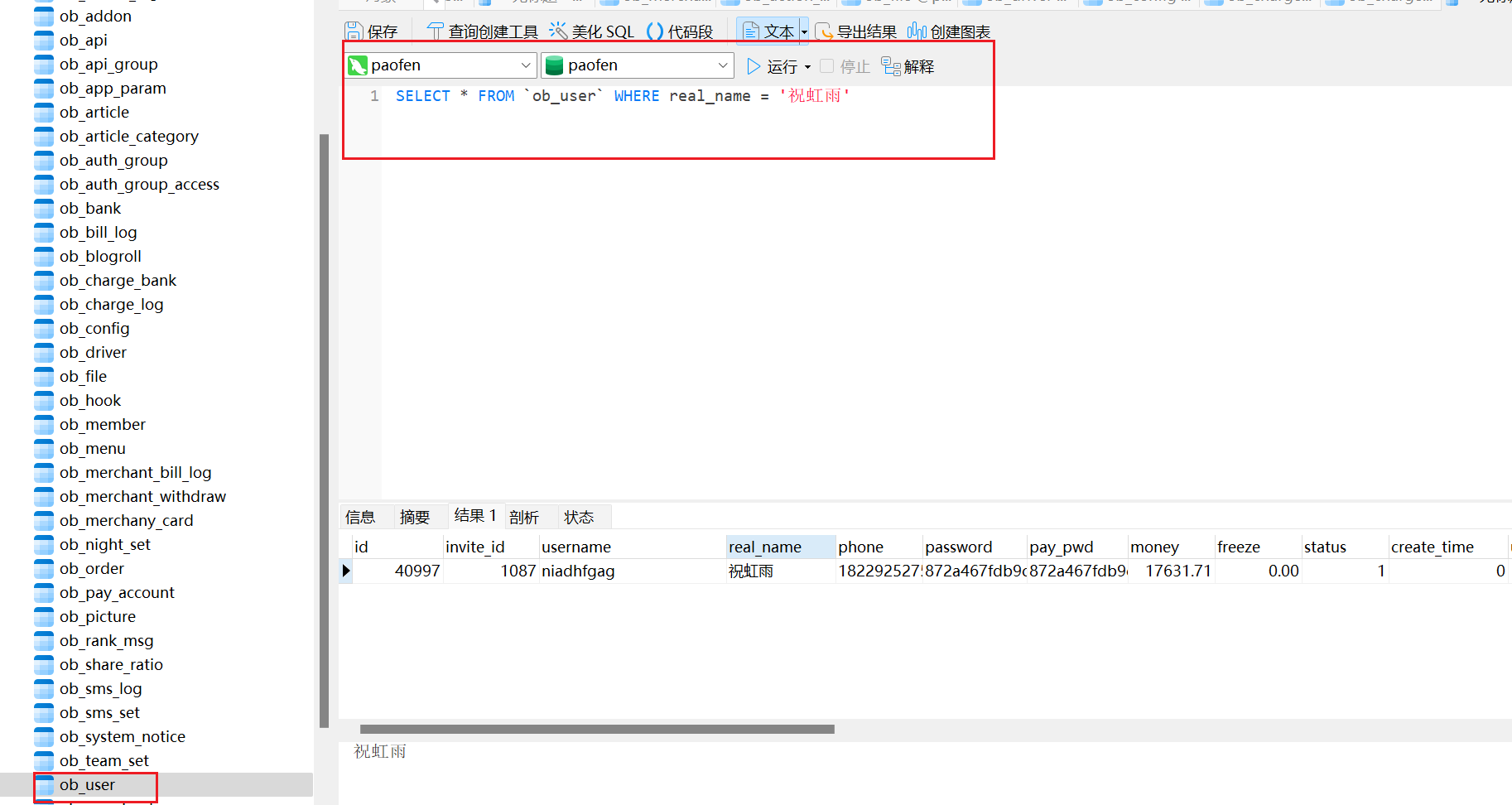Click Beautify SQL (美化 SQL) icon

pyautogui.click(x=559, y=31)
